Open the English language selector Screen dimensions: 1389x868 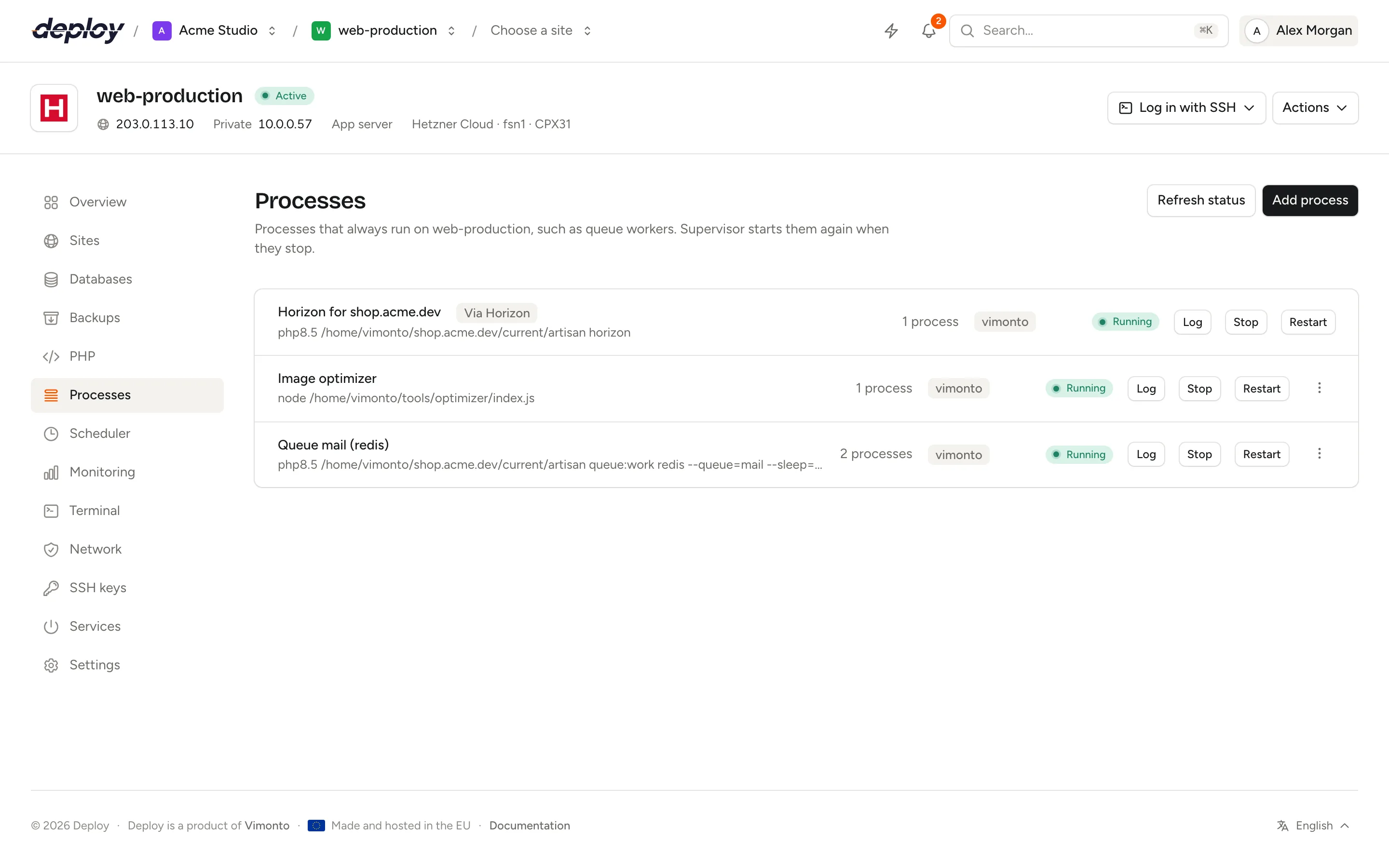point(1313,826)
